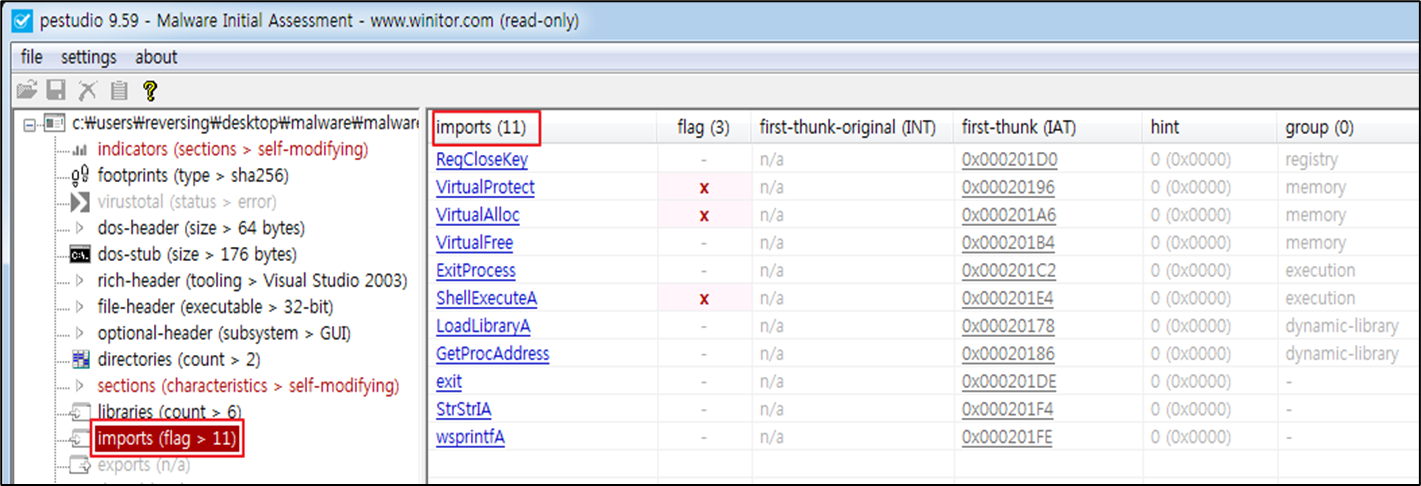The image size is (1421, 486).
Task: Click the indicators bar-chart tree icon
Action: (81, 150)
